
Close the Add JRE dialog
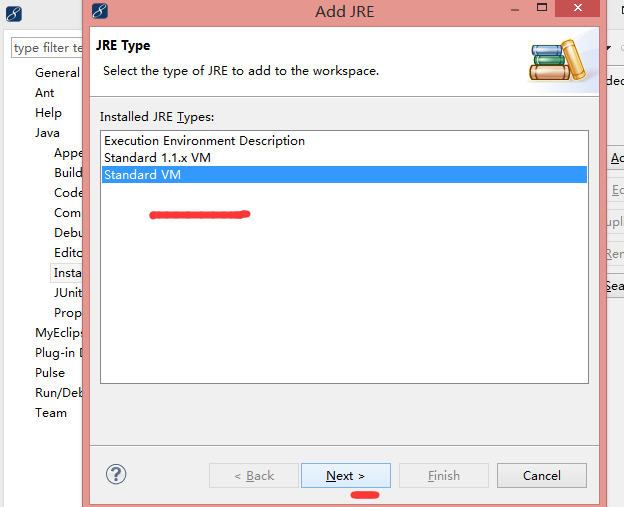click(x=577, y=8)
